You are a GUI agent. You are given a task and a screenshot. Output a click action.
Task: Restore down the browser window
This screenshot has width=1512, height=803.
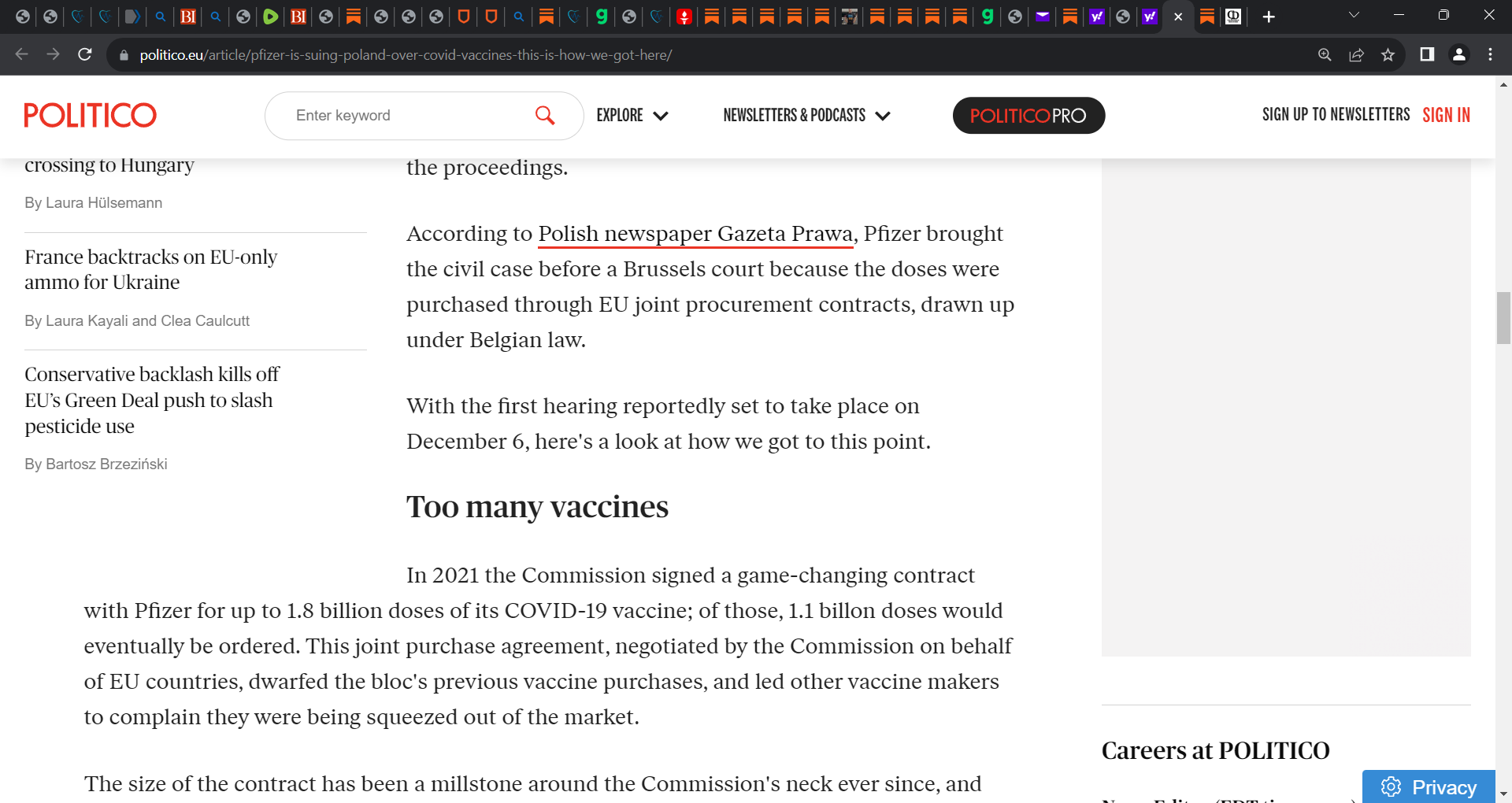coord(1443,15)
